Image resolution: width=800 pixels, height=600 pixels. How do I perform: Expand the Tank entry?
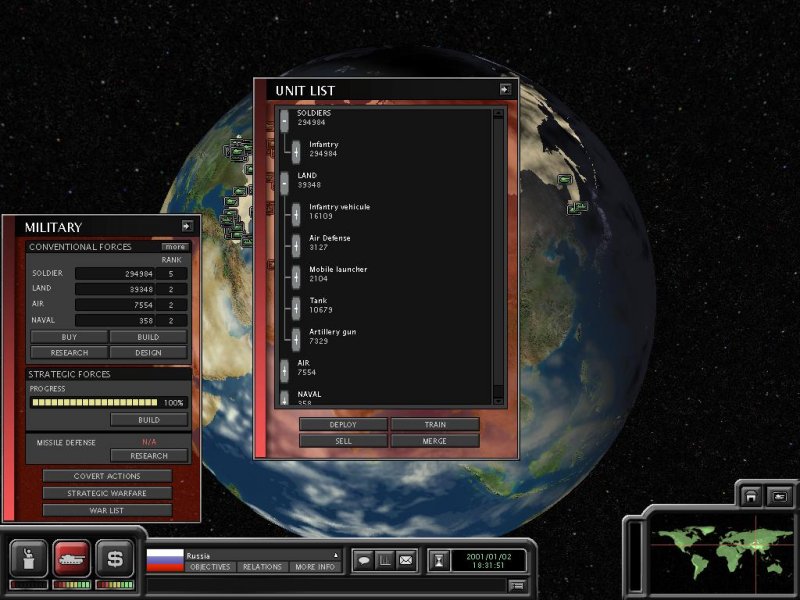click(x=296, y=308)
